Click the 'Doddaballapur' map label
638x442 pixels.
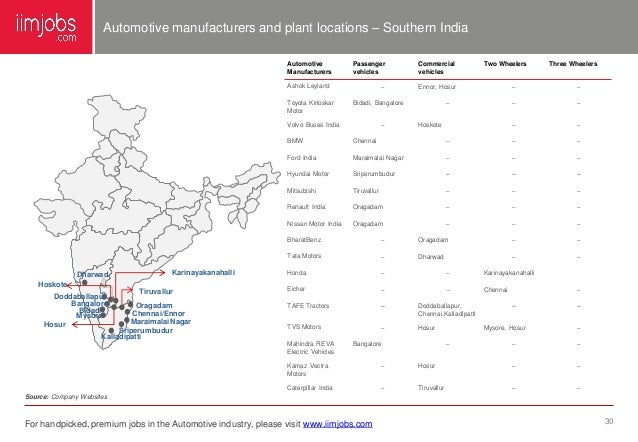(79, 296)
